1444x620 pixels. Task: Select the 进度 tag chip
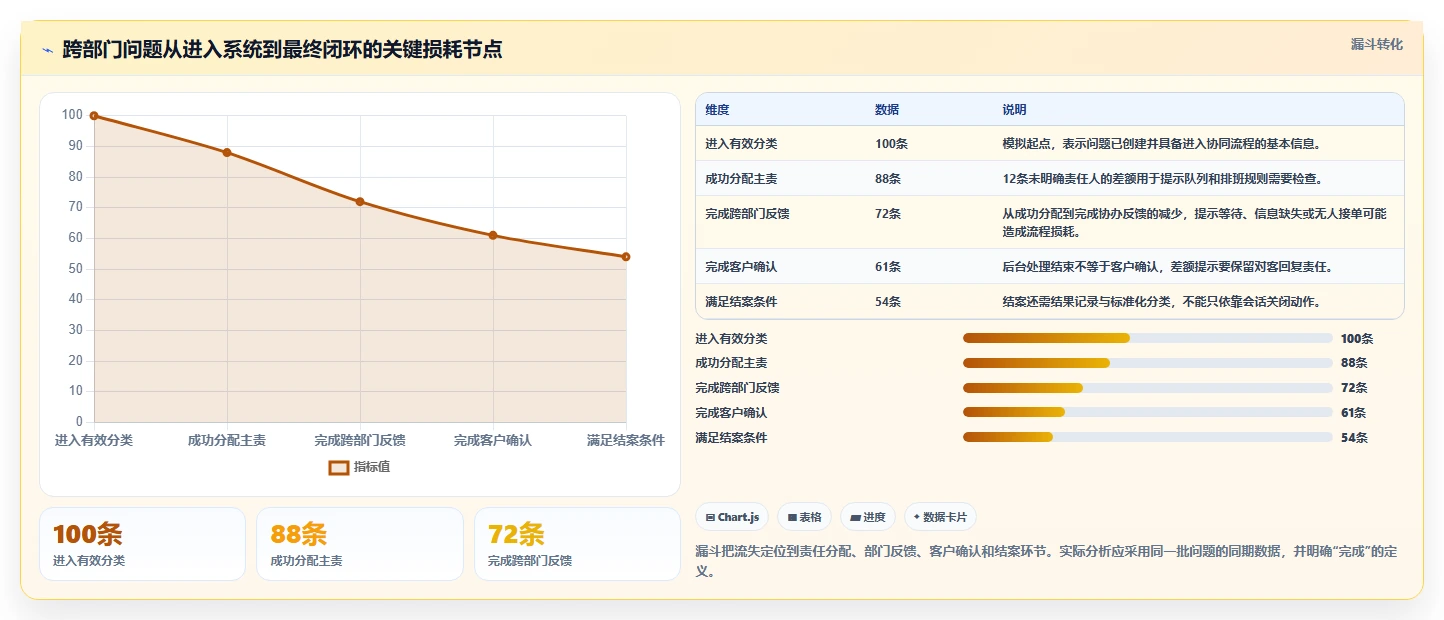pyautogui.click(x=868, y=517)
